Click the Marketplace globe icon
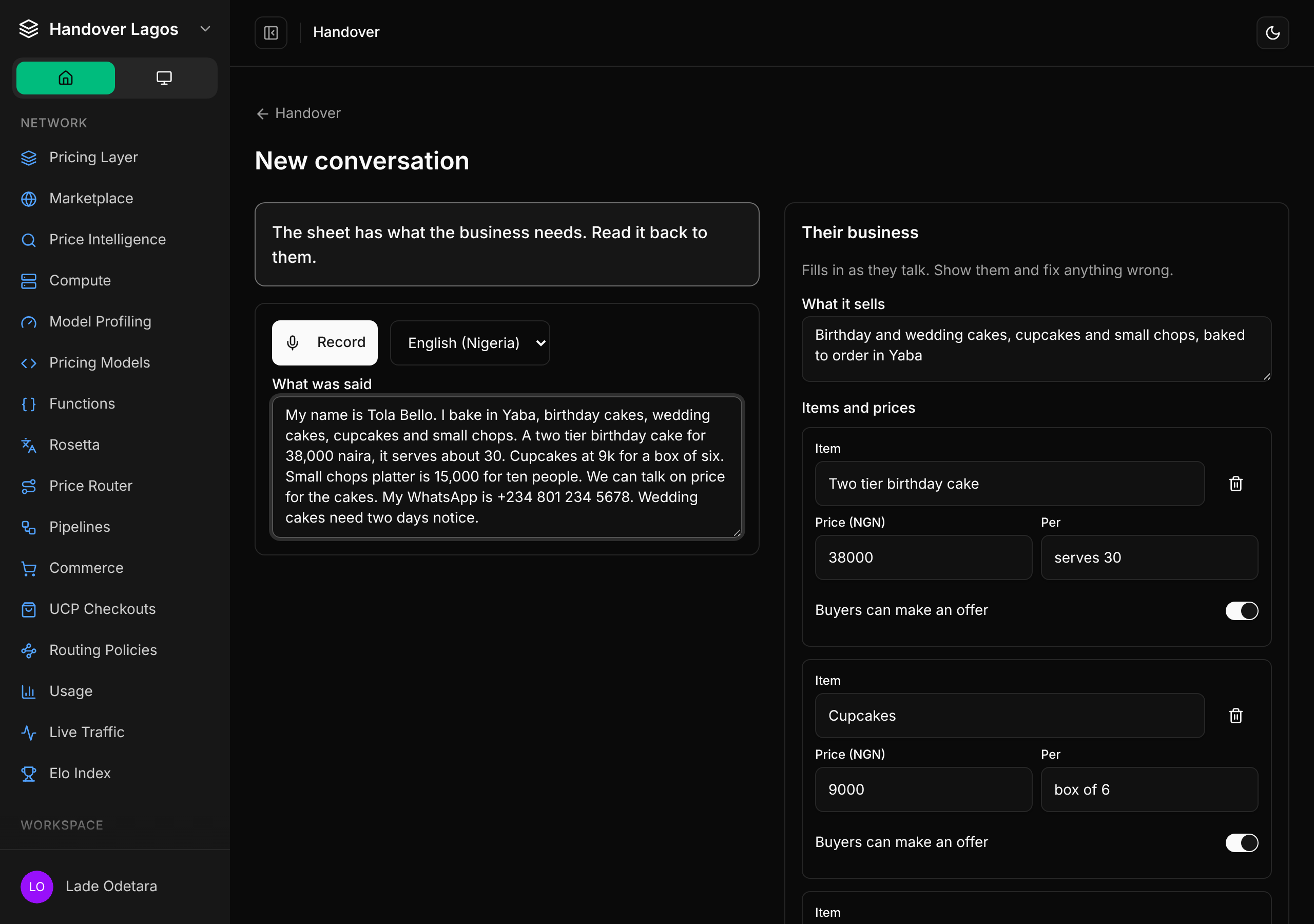The width and height of the screenshot is (1314, 924). click(29, 199)
